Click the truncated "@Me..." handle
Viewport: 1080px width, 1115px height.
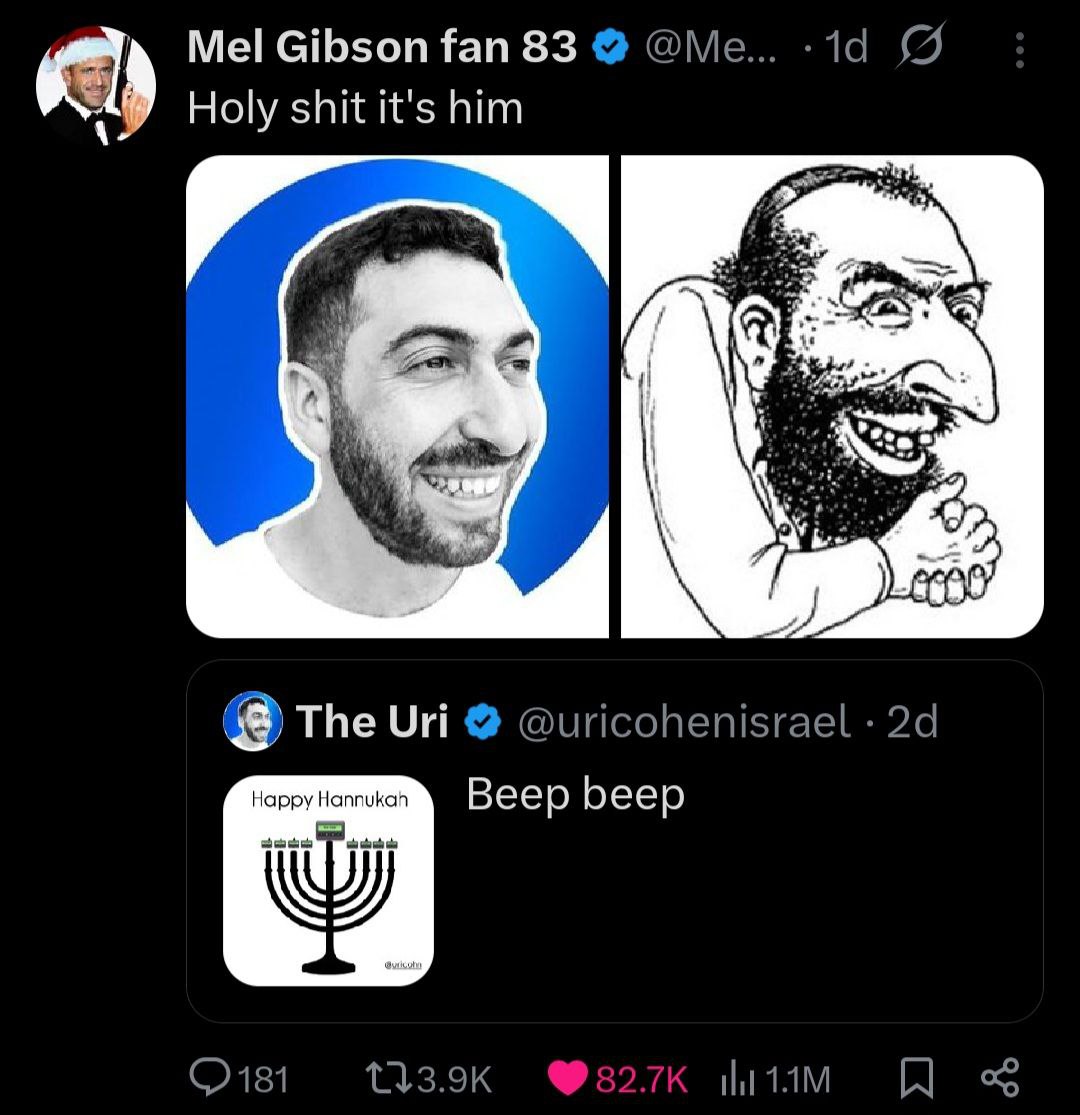(698, 48)
